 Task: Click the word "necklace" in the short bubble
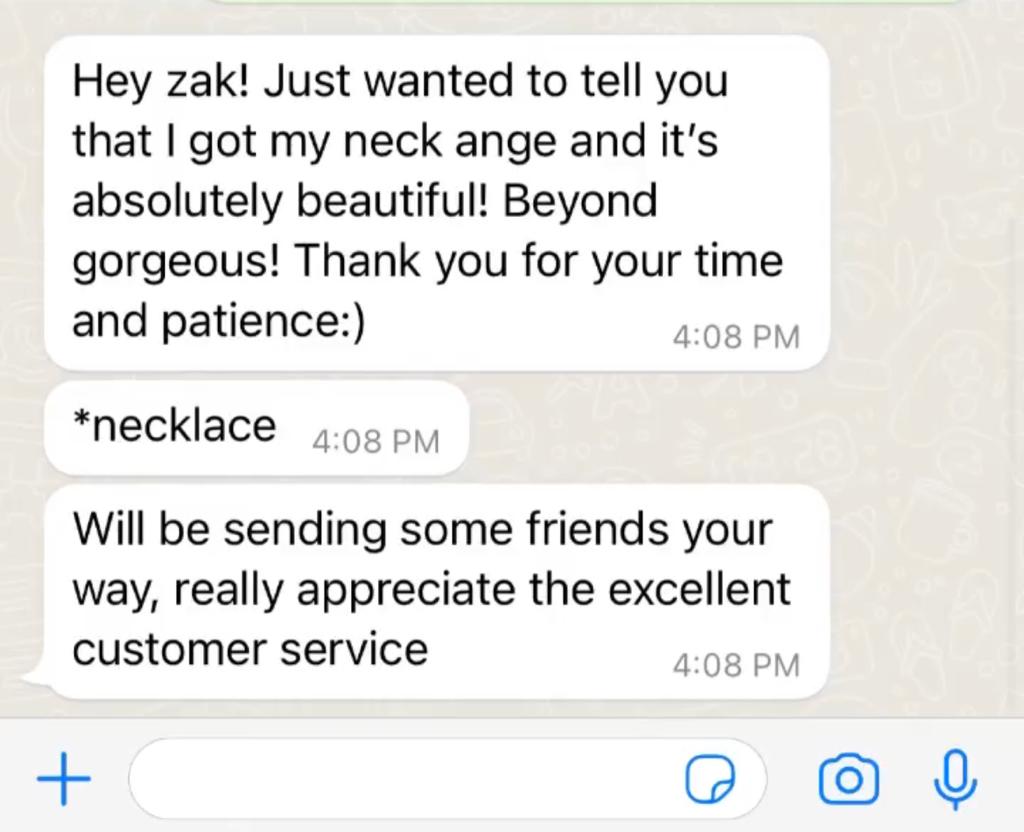[x=184, y=426]
